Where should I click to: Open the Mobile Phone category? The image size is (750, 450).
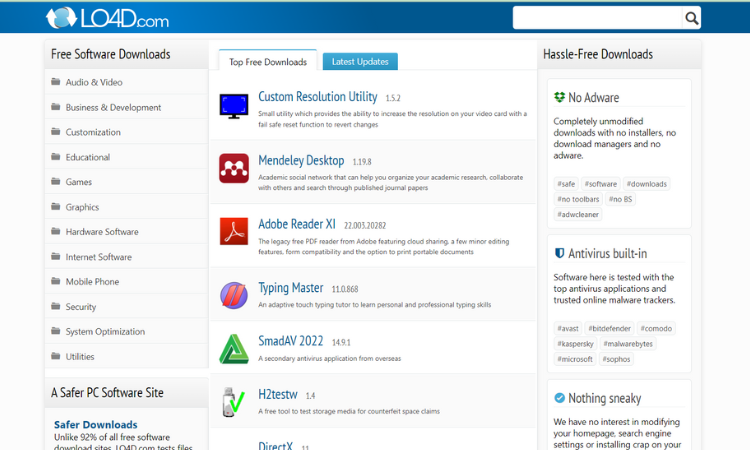tap(92, 282)
